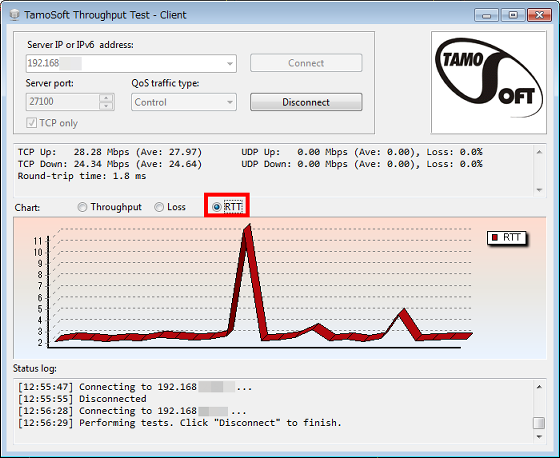This screenshot has width=560, height=458.
Task: Click results panel scroll up arrow
Action: [539, 152]
